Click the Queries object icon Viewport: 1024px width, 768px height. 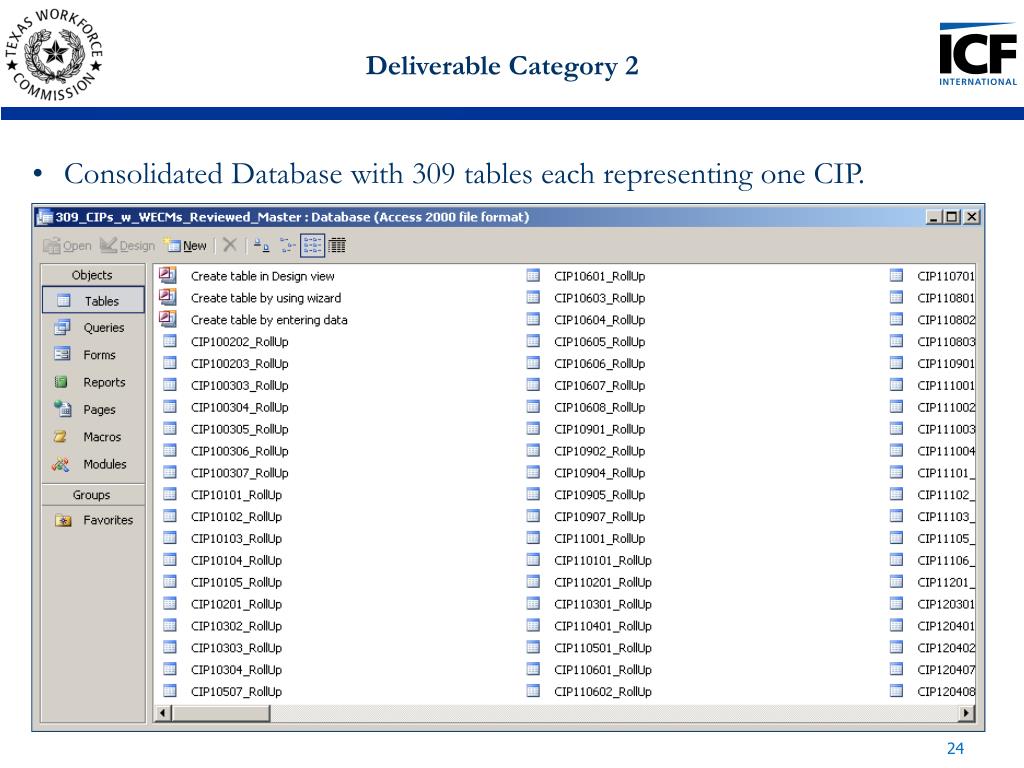62,327
